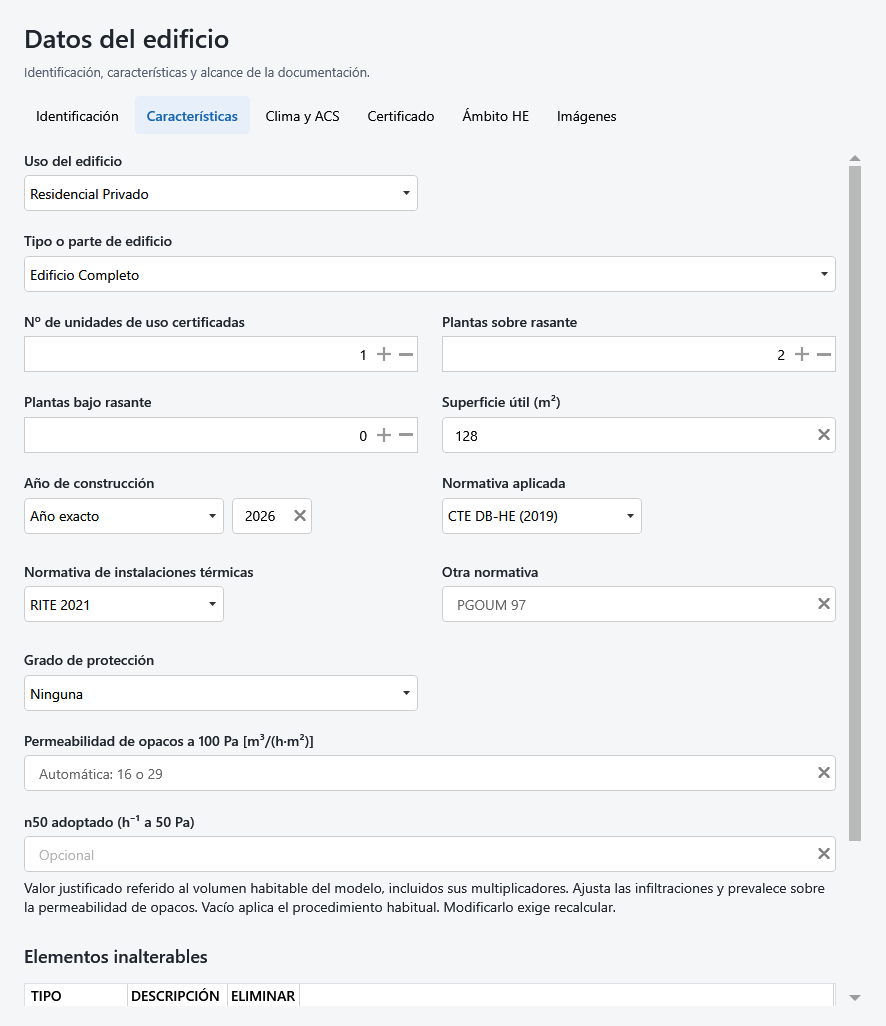Switch to the Imágenes tab
Viewport: 886px width, 1026px height.
(586, 116)
